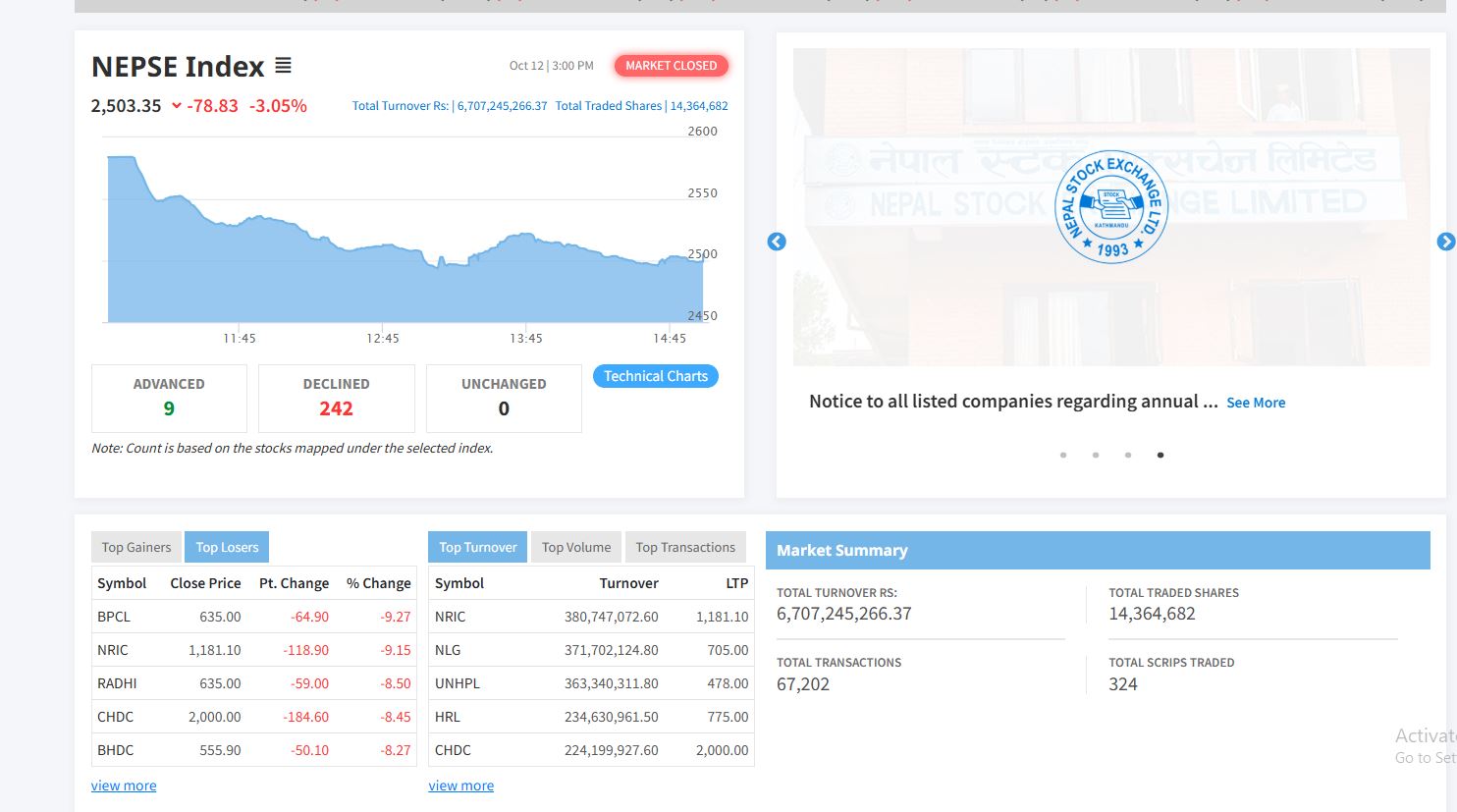Select the first carousel dot indicator
The width and height of the screenshot is (1457, 812).
1063,455
